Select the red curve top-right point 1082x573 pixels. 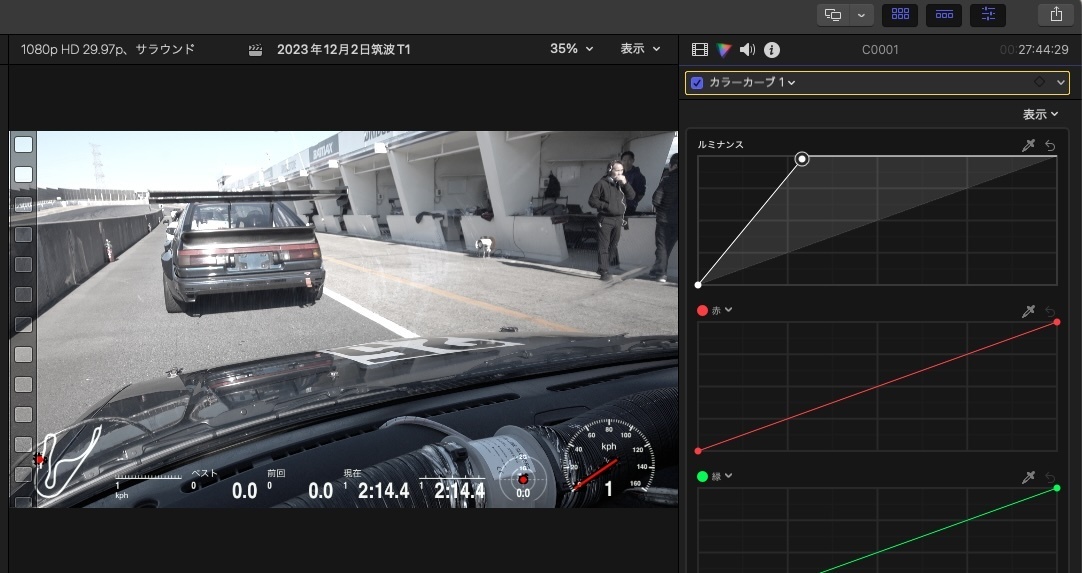coord(1057,322)
